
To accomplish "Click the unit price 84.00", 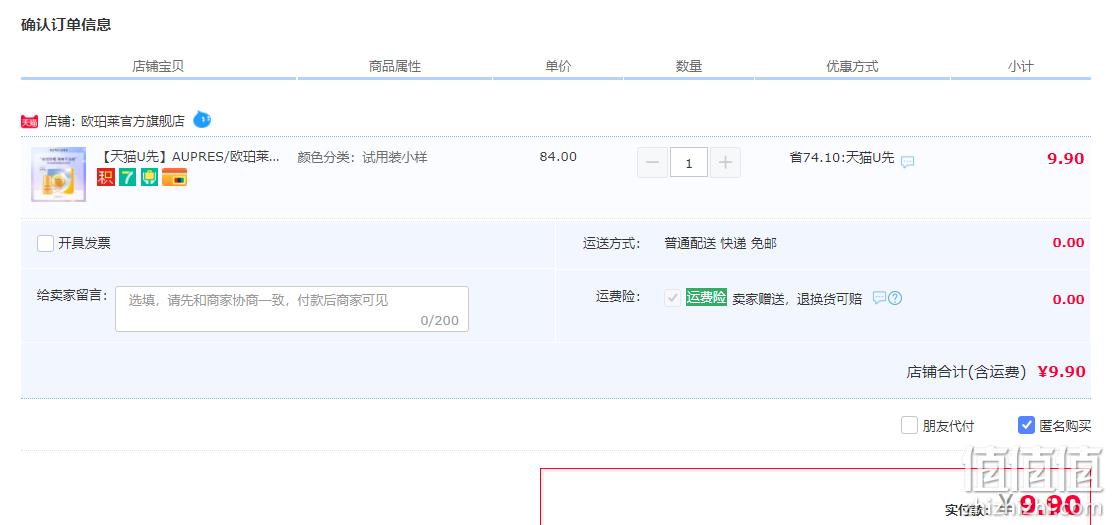I will [558, 157].
